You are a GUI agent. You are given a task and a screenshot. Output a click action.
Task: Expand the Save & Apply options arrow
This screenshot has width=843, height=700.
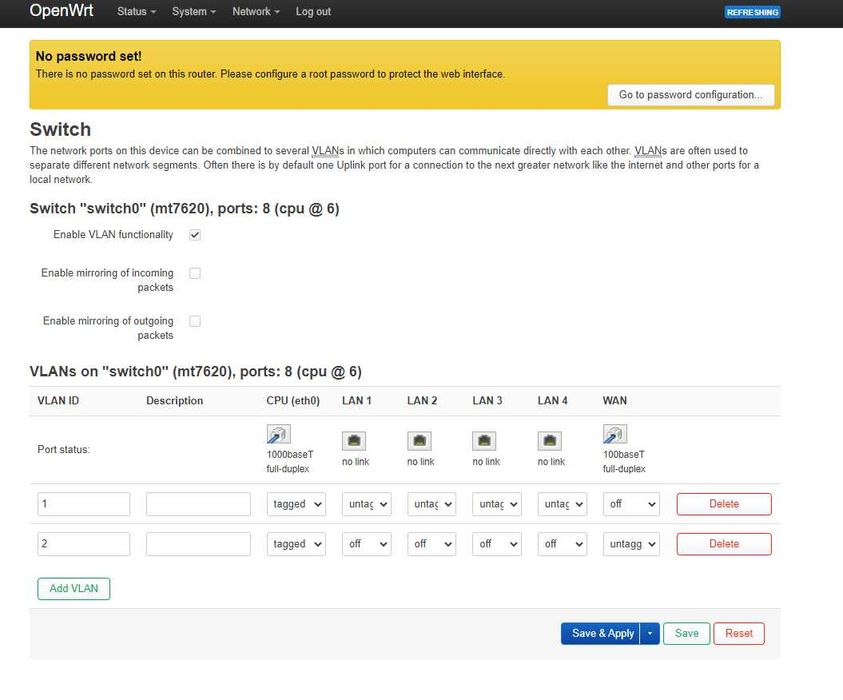(650, 634)
